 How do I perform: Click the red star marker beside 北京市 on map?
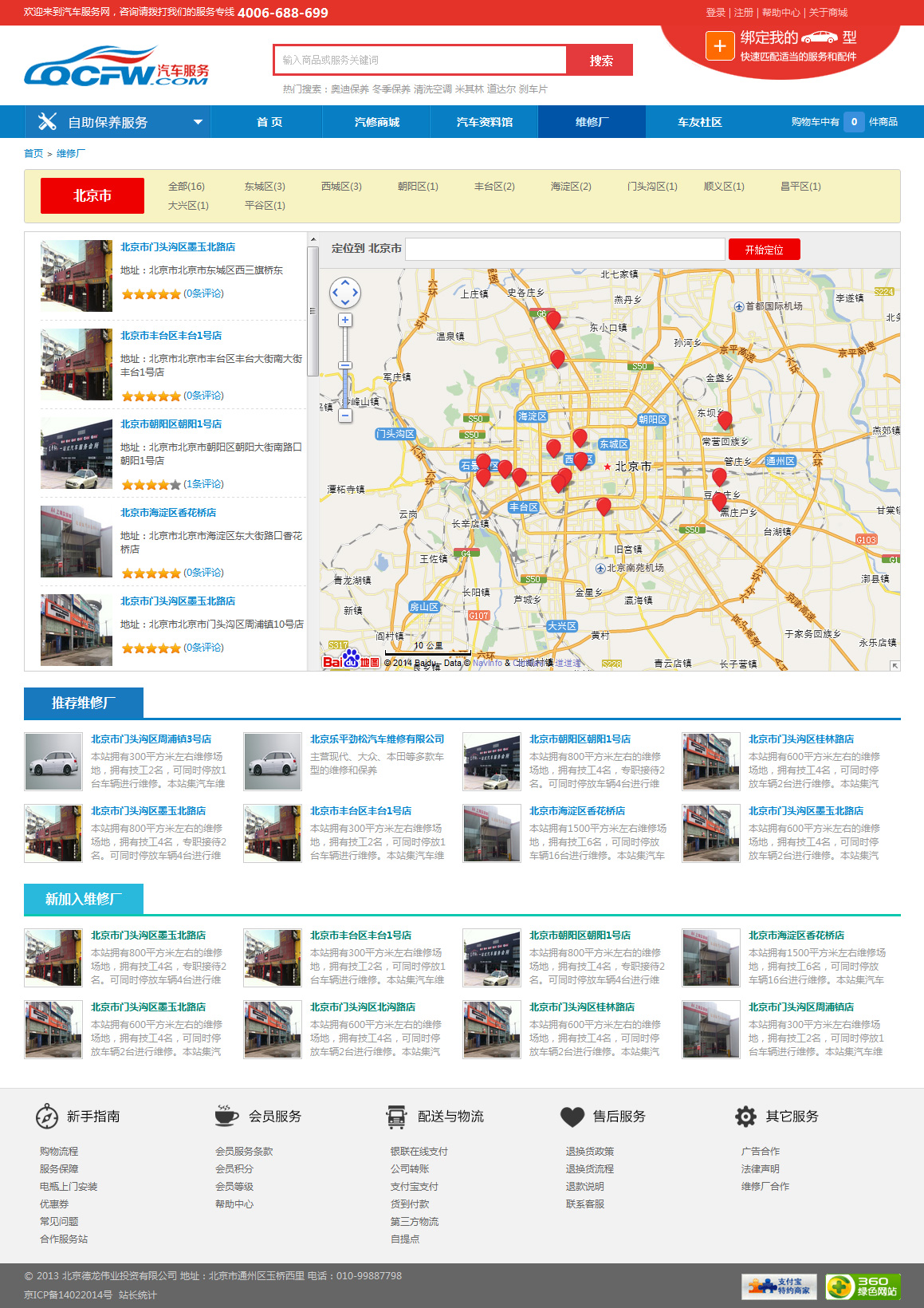607,467
